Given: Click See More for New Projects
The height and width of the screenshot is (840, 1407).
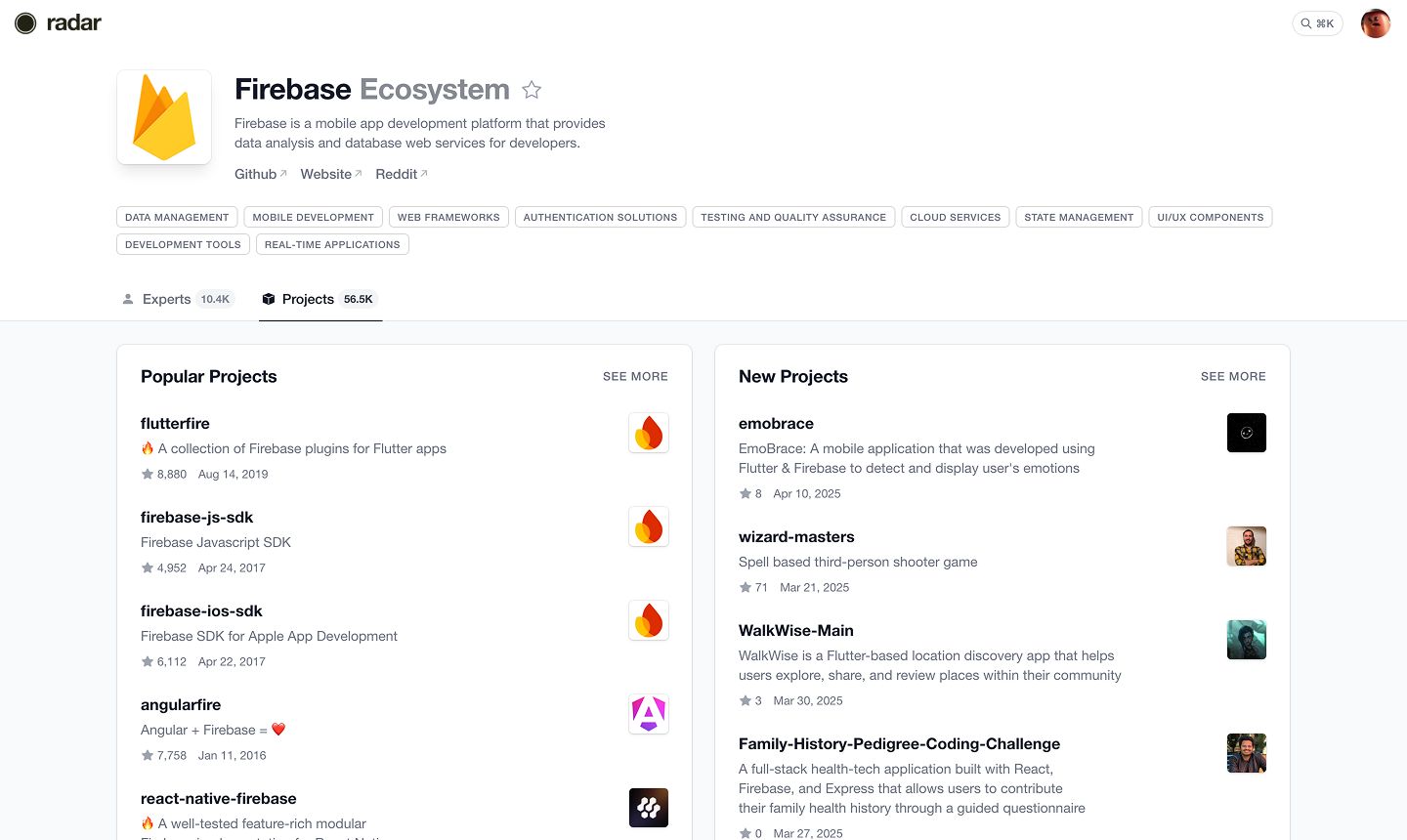Looking at the screenshot, I should (x=1233, y=376).
